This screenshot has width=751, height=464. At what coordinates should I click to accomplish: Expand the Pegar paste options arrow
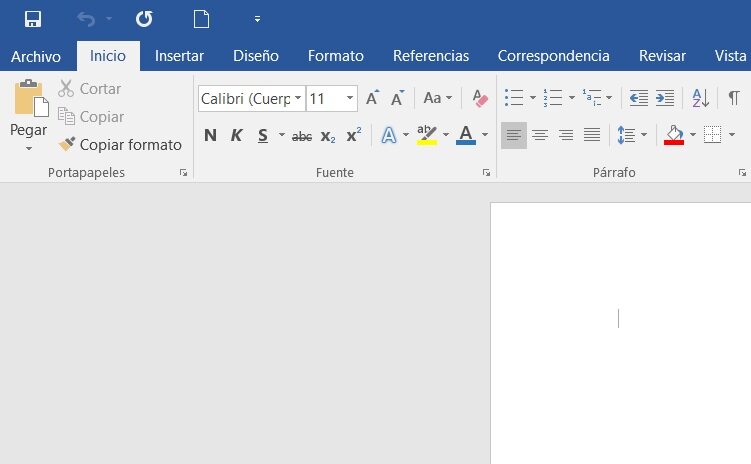(29, 148)
